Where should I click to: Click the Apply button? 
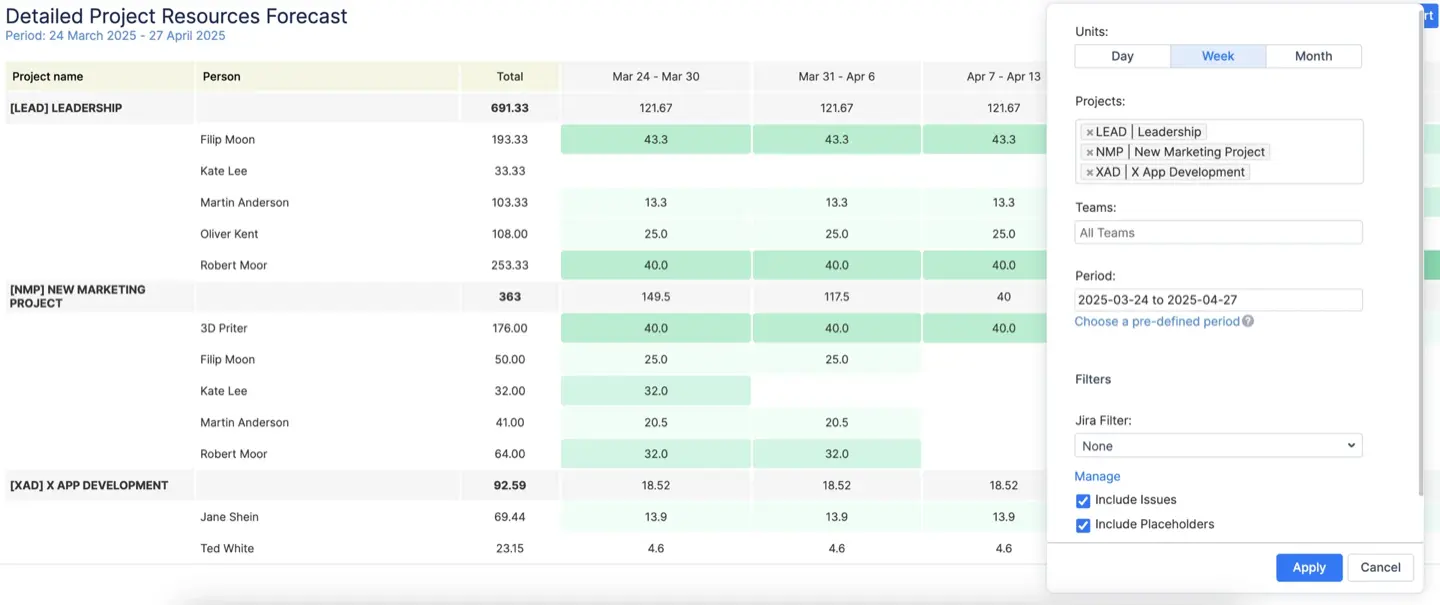point(1308,567)
